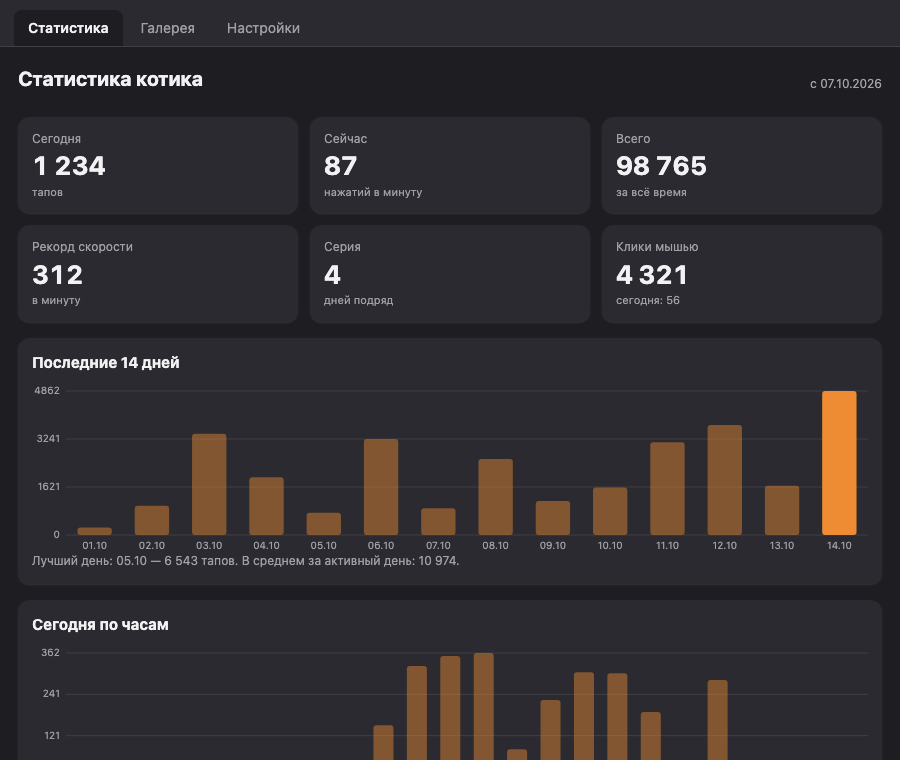Click the Клики мышью card
Image resolution: width=900 pixels, height=760 pixels.
tap(742, 274)
